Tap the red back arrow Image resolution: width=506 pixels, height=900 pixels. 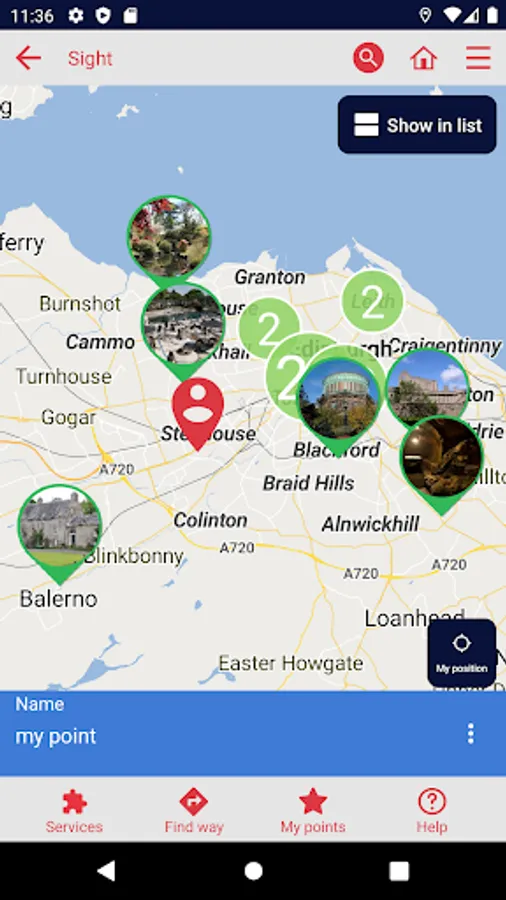point(28,58)
